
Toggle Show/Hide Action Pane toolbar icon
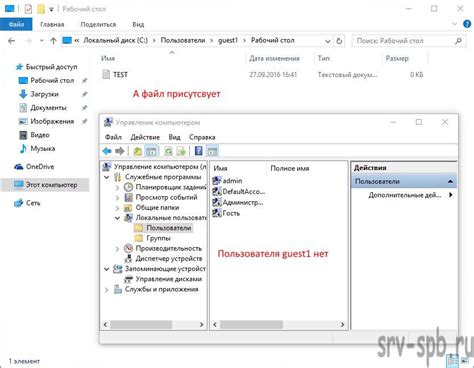tap(212, 151)
